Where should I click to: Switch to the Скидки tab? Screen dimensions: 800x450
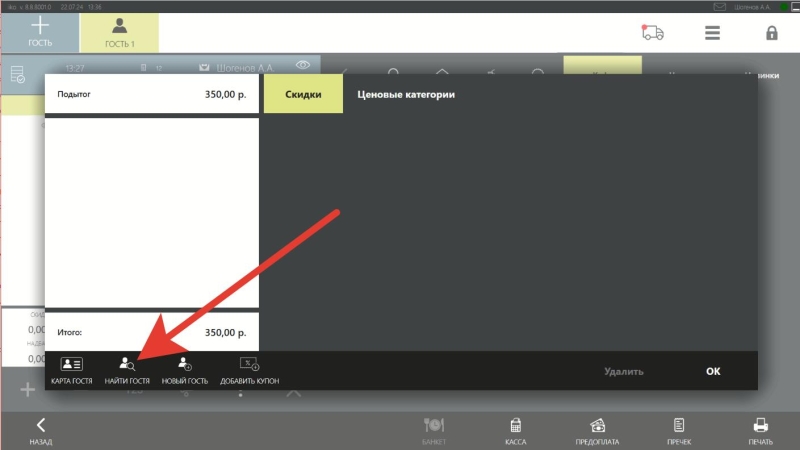(x=303, y=94)
